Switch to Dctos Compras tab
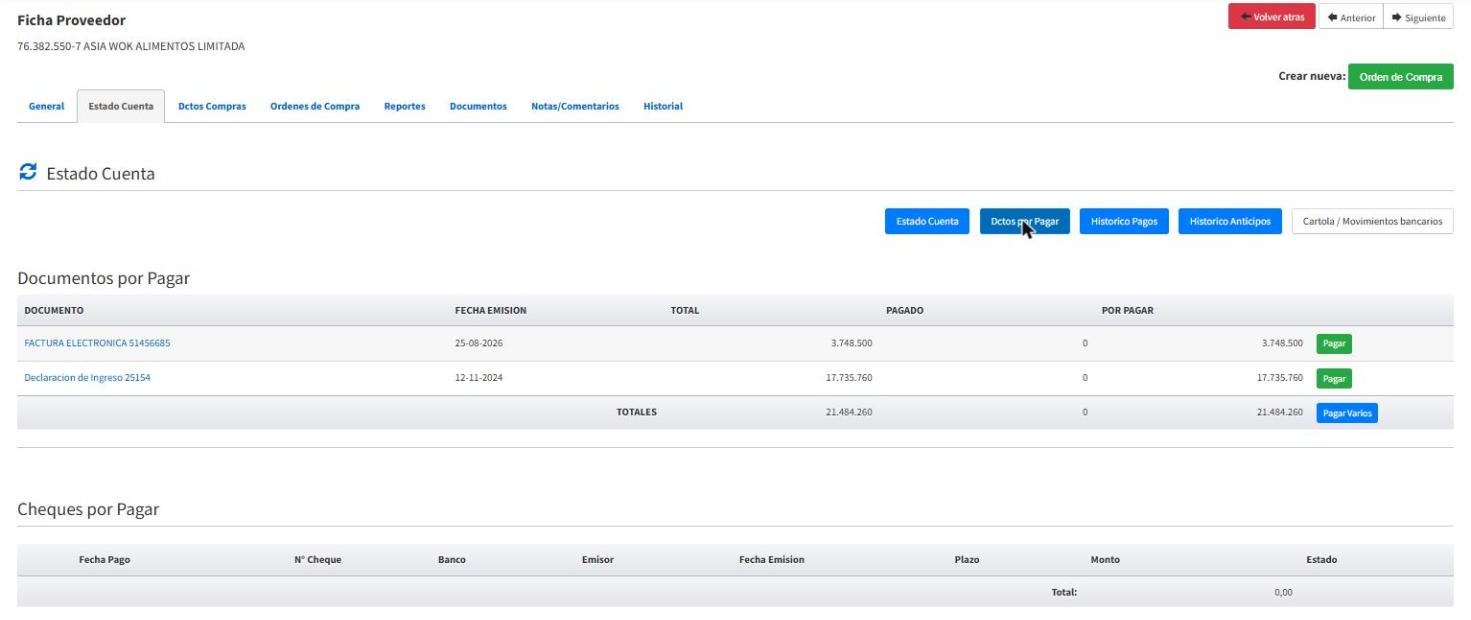 tap(212, 106)
